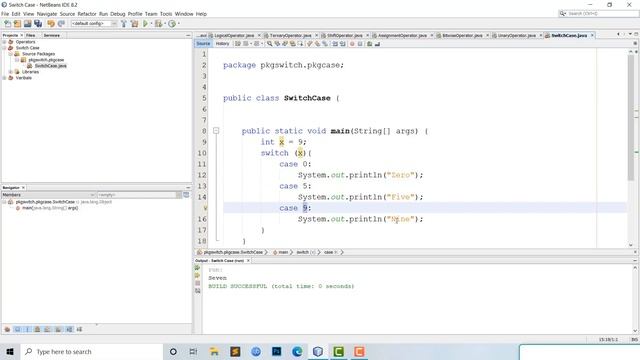Click the BUILD SUCCESSFUL output line
640x360 pixels.
coord(281,286)
